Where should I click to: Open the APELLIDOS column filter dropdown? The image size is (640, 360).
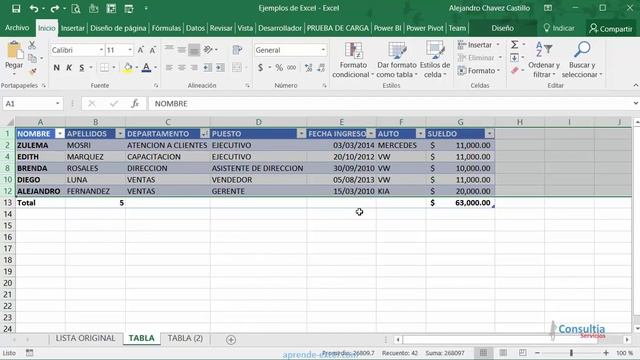(120, 134)
